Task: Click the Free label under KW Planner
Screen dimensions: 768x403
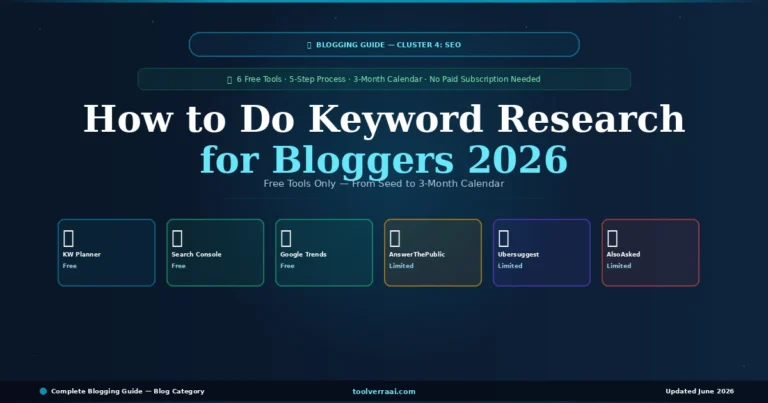Action: pos(70,266)
